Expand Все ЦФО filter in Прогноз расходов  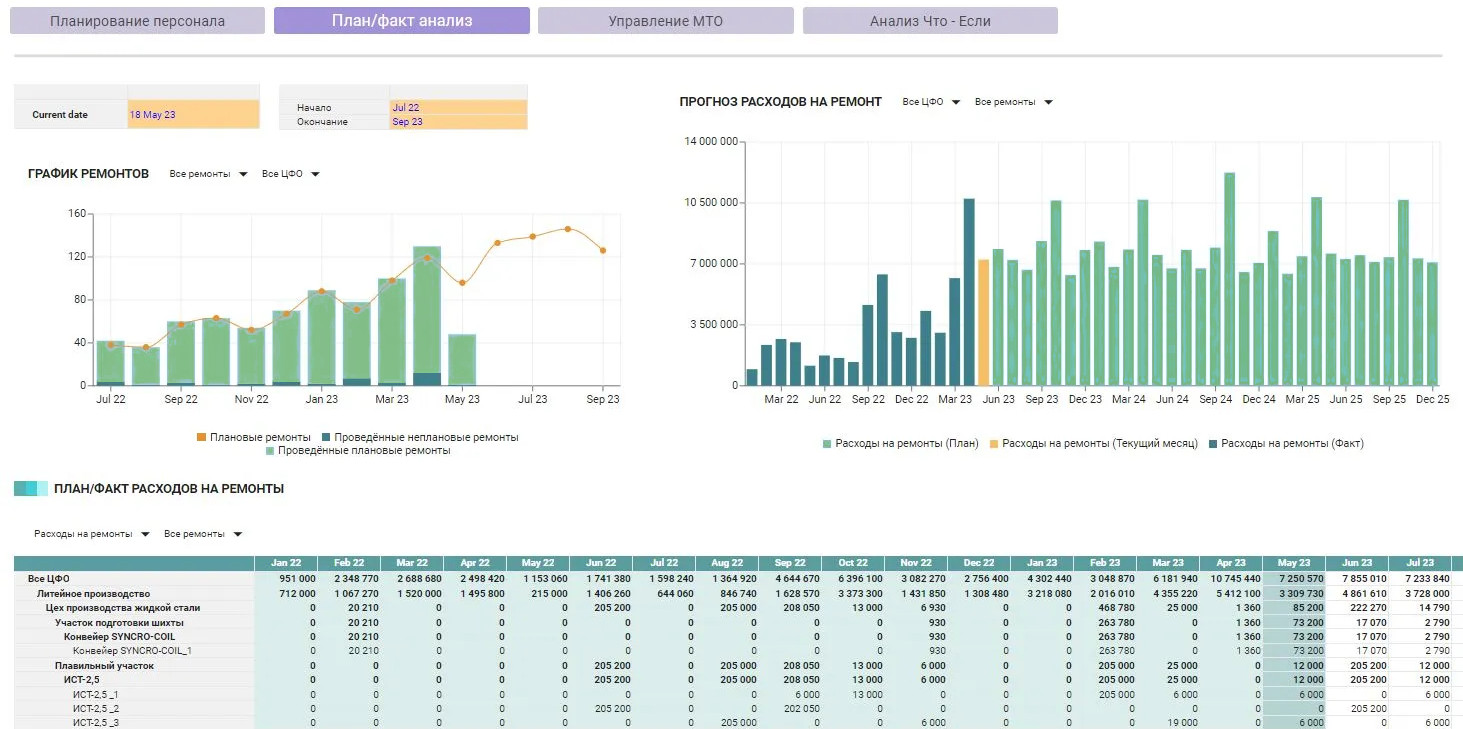click(x=931, y=102)
